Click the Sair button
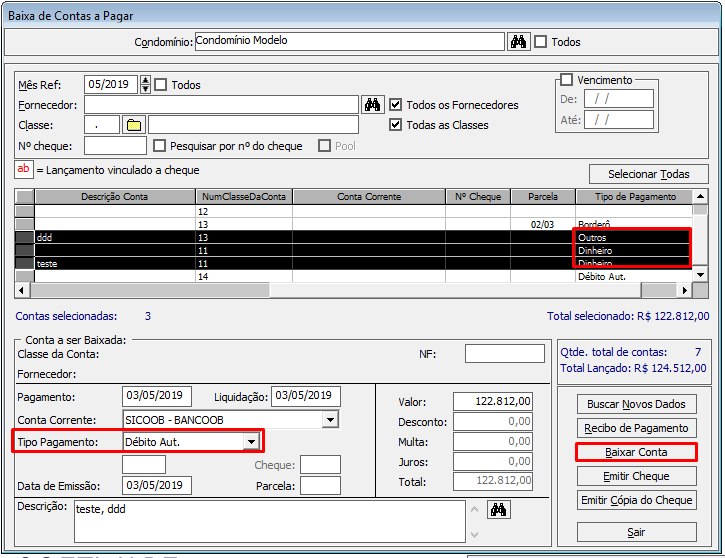The image size is (725, 558). pyautogui.click(x=636, y=532)
